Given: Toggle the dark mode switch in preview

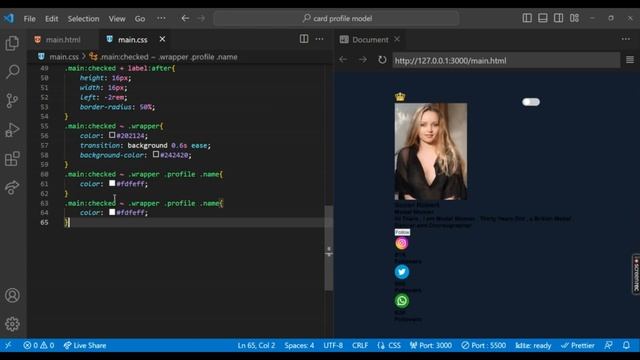Looking at the screenshot, I should (x=531, y=102).
